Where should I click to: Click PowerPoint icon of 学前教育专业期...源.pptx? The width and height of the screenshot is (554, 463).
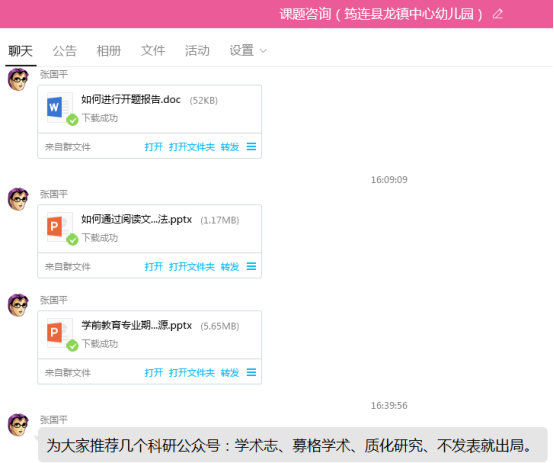pyautogui.click(x=60, y=333)
